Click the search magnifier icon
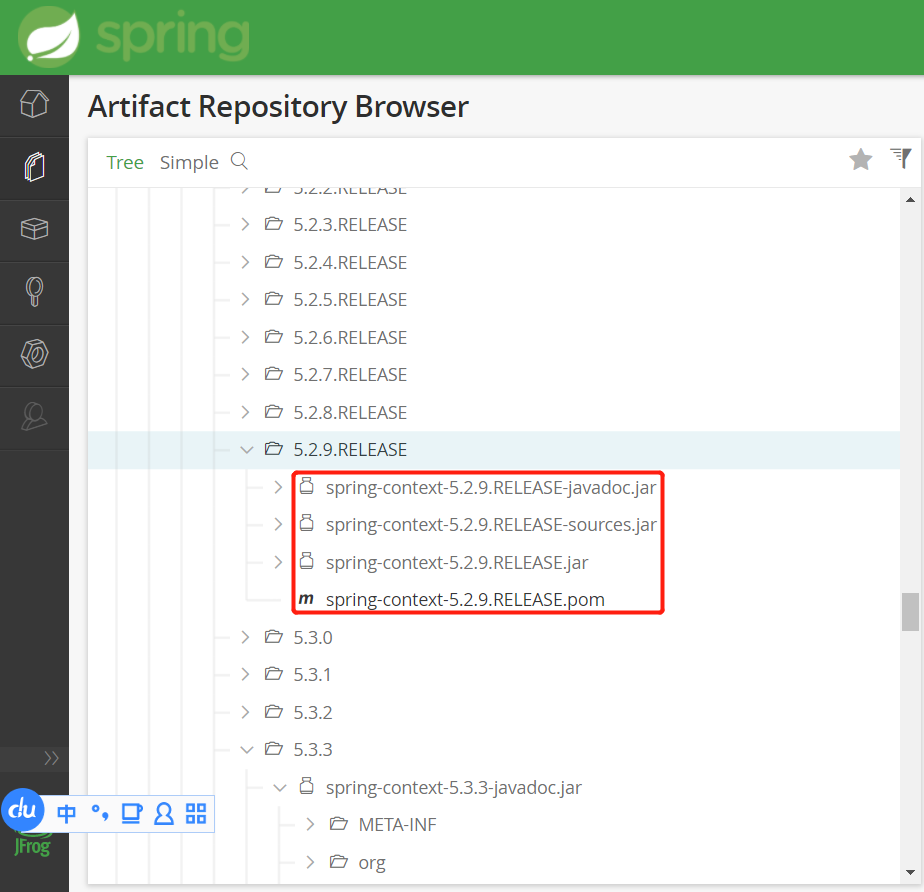The width and height of the screenshot is (924, 892). 239,161
